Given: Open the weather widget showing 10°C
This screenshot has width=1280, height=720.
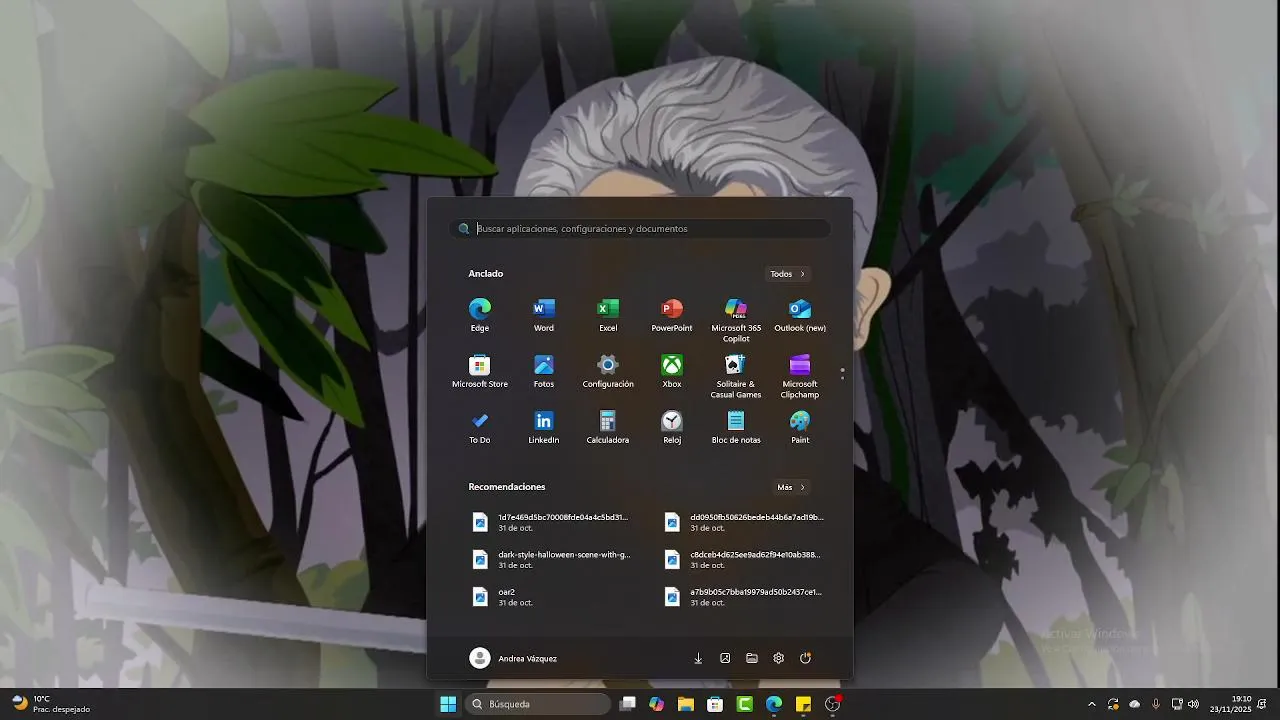Looking at the screenshot, I should click(50, 704).
